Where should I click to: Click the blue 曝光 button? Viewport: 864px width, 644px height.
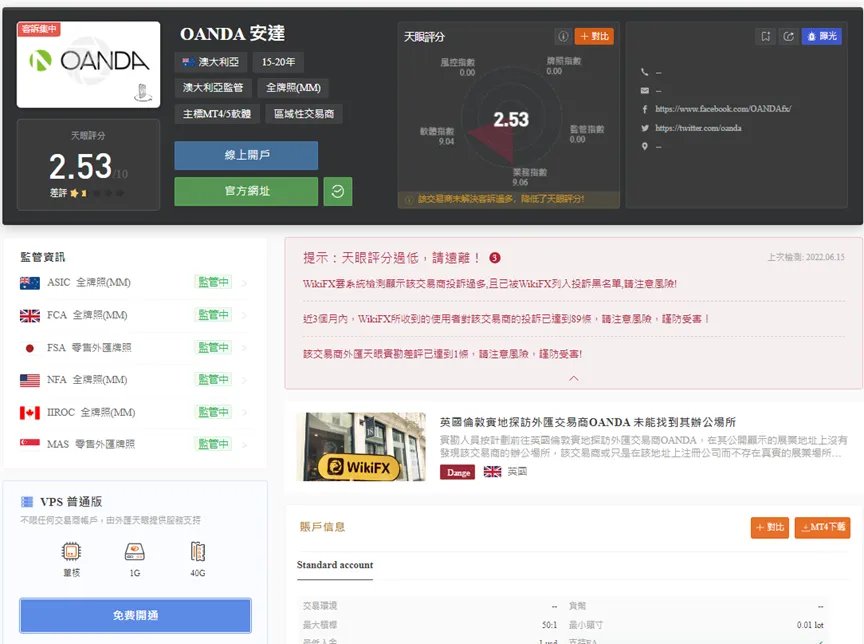[822, 36]
